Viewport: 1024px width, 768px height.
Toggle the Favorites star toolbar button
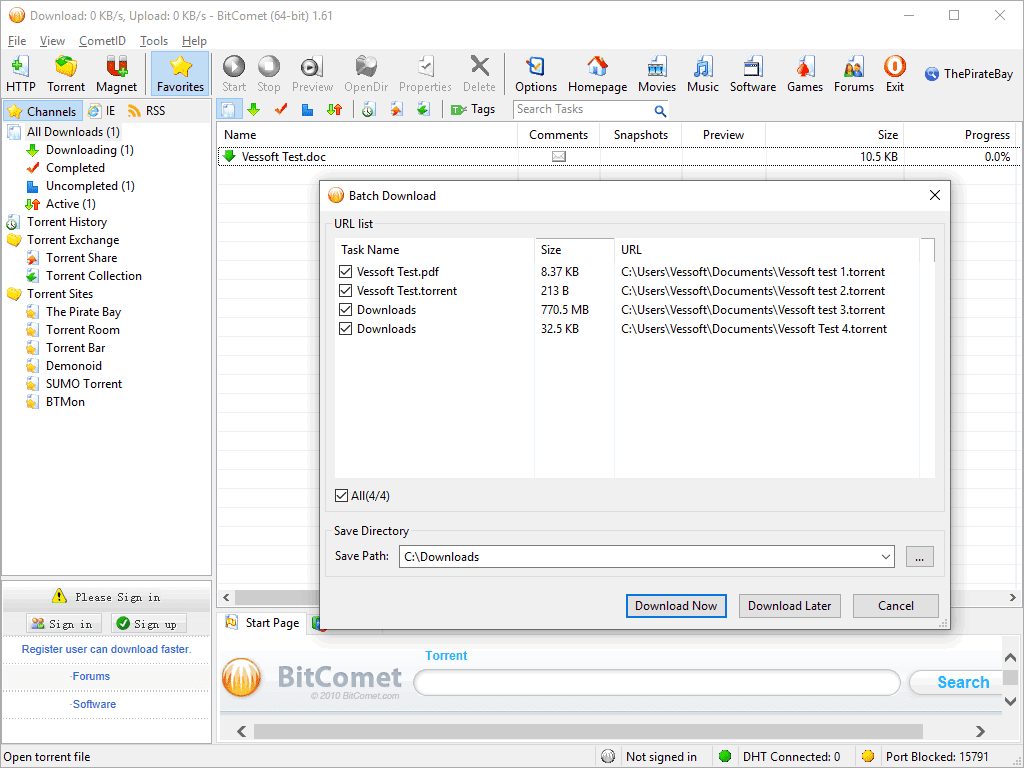[x=180, y=74]
